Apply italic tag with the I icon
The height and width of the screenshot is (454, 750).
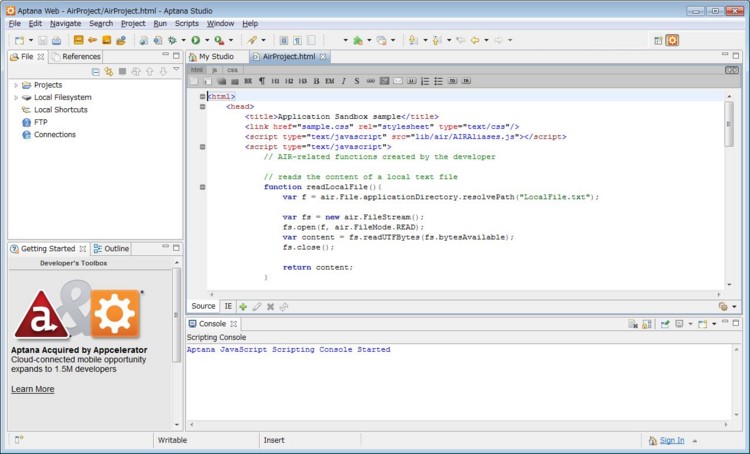[x=343, y=81]
